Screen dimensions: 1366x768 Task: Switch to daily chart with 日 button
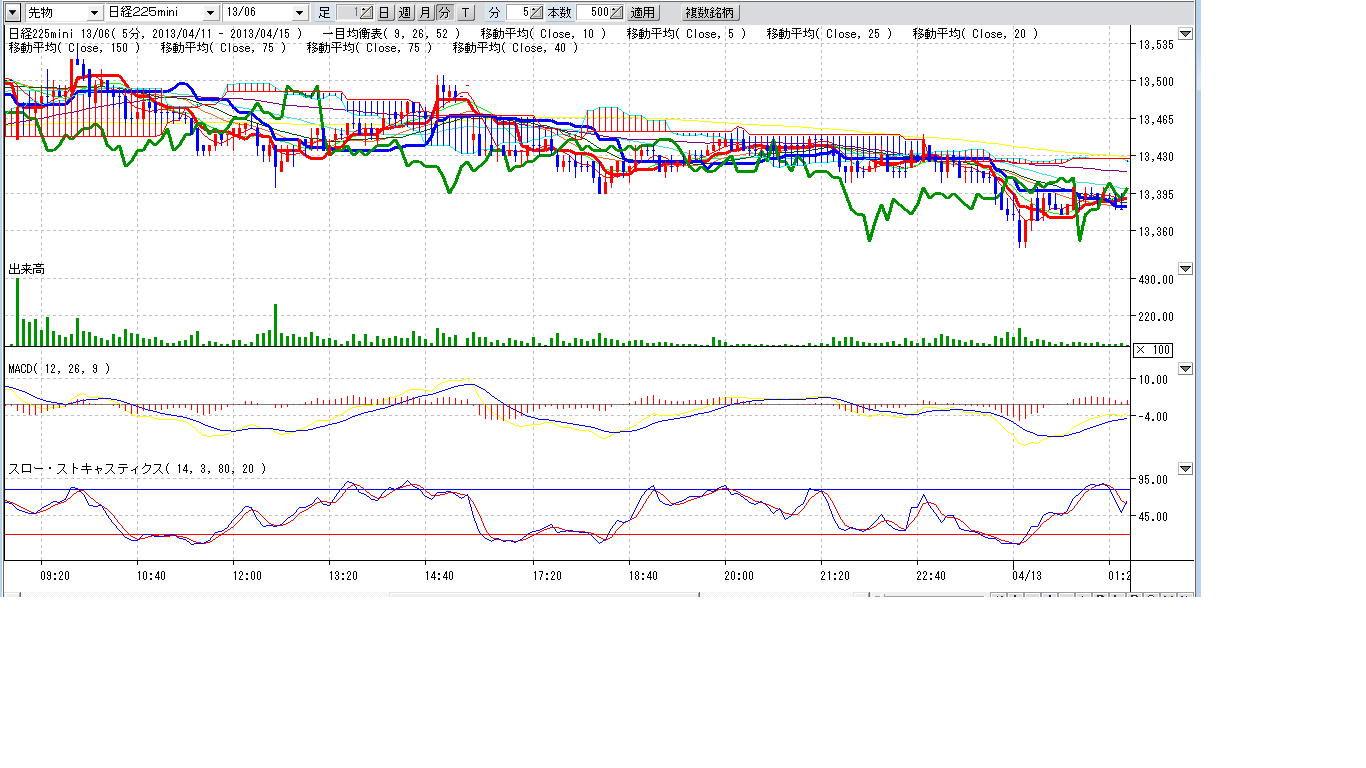tap(384, 13)
